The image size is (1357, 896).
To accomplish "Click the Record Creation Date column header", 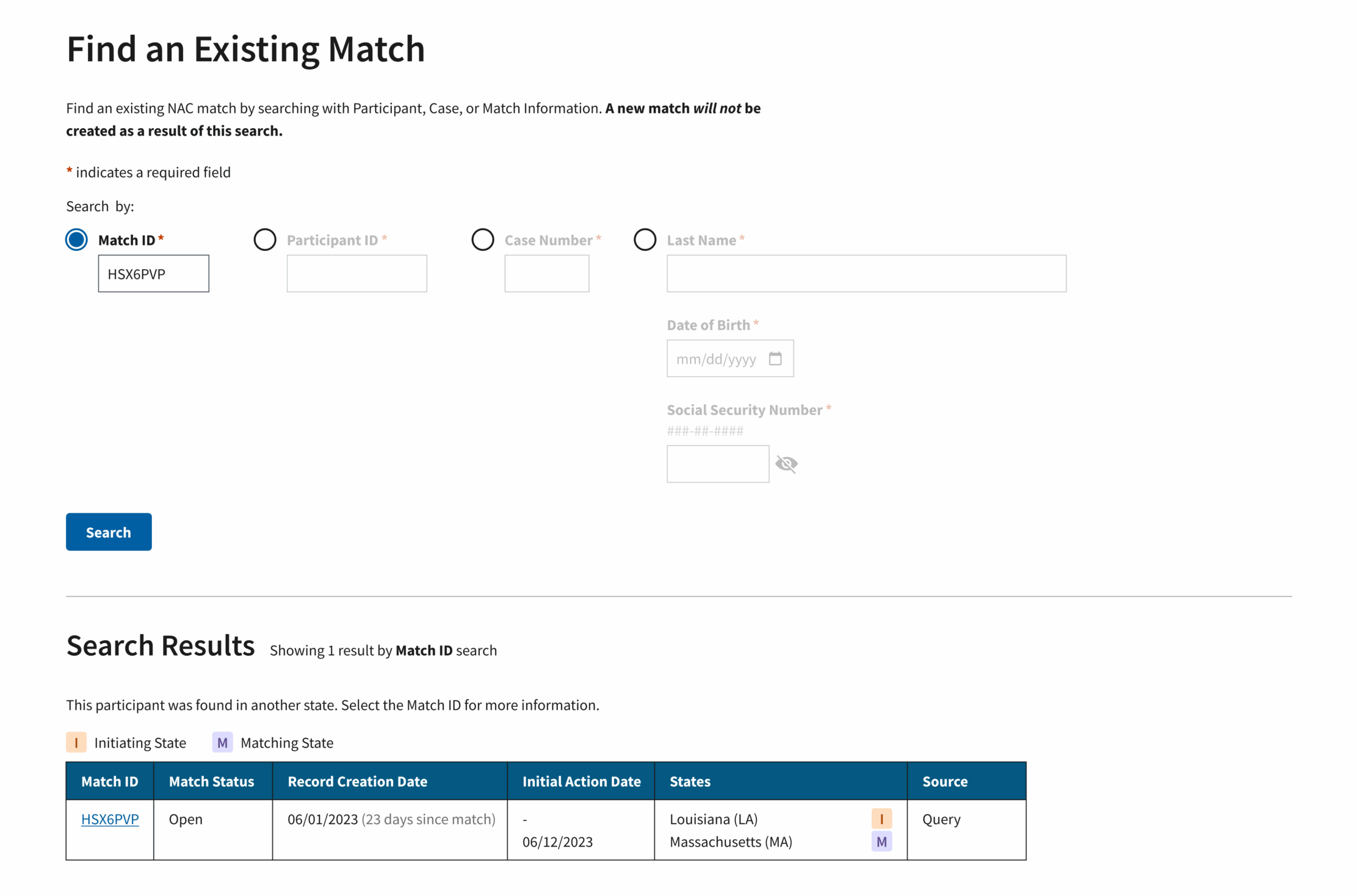I will [x=358, y=781].
